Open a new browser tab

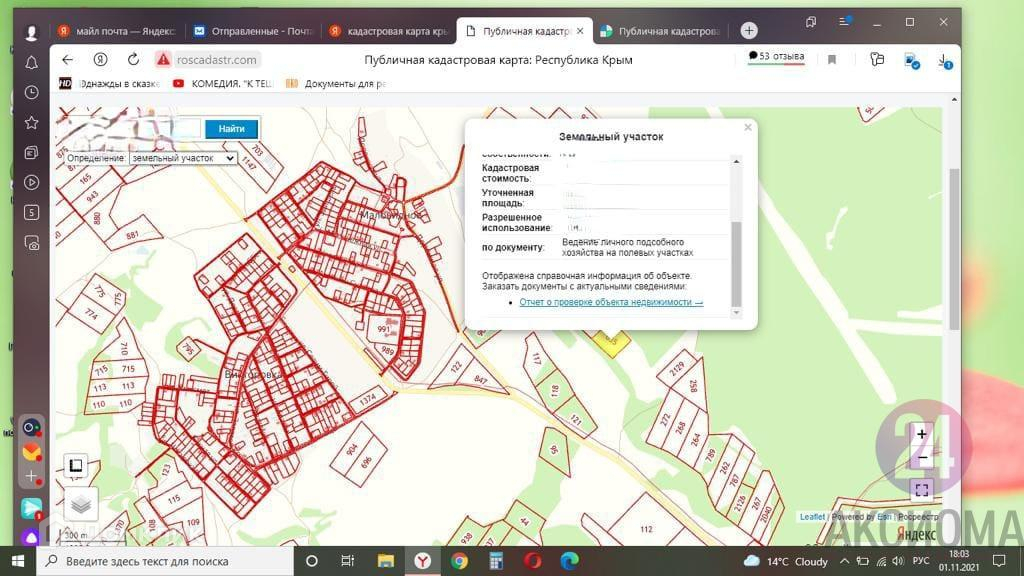749,31
